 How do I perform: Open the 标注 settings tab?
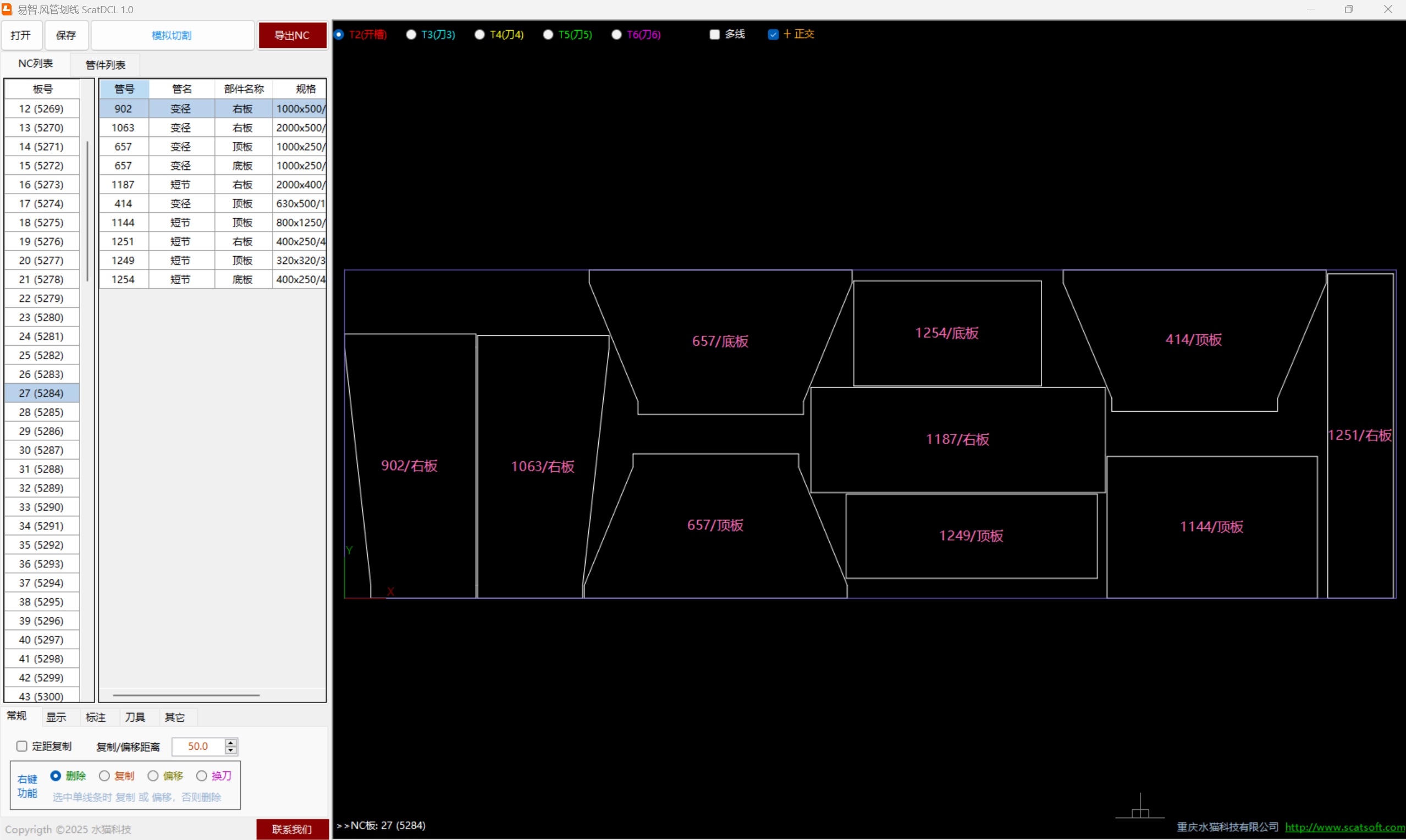click(x=96, y=717)
